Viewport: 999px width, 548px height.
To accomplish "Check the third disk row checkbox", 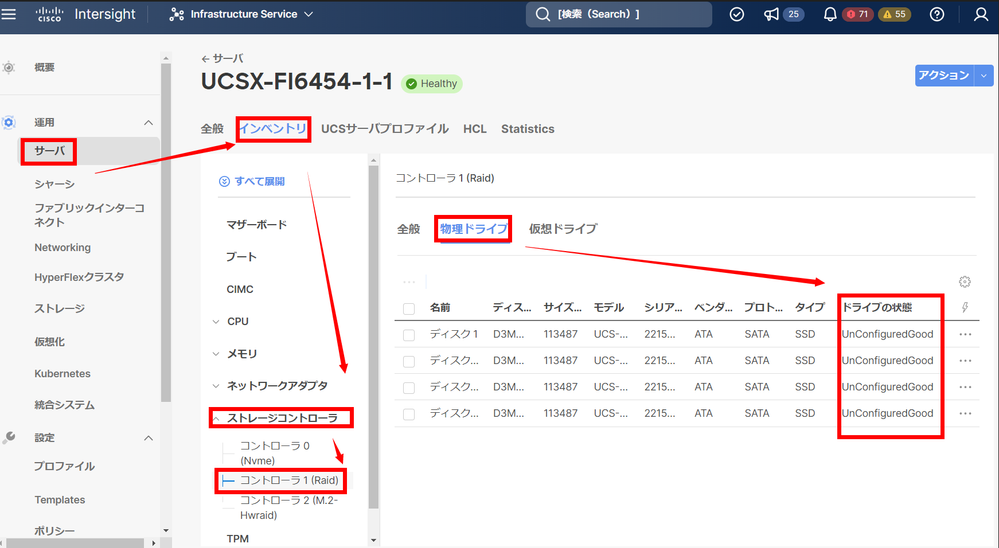I will point(409,388).
